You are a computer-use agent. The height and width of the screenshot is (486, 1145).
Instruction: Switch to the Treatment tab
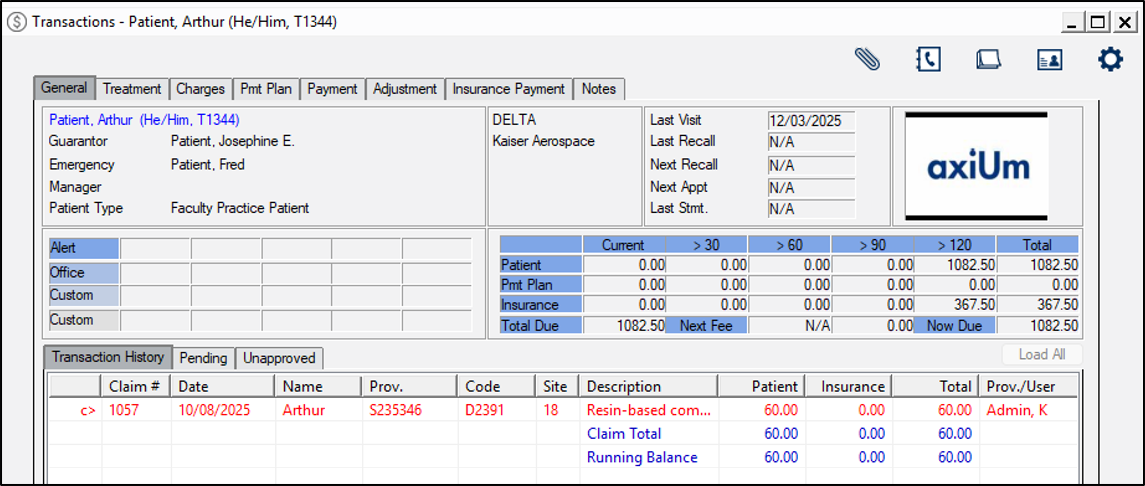(132, 89)
